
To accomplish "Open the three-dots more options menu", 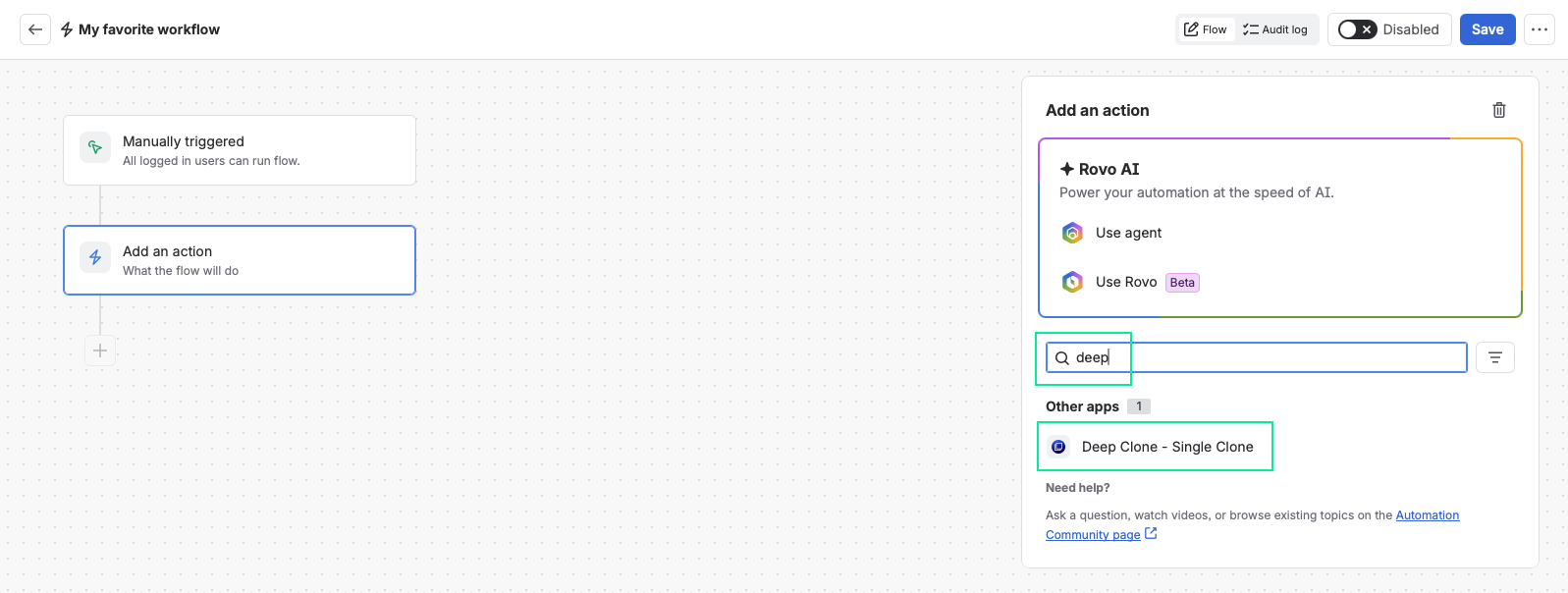I will (1540, 29).
